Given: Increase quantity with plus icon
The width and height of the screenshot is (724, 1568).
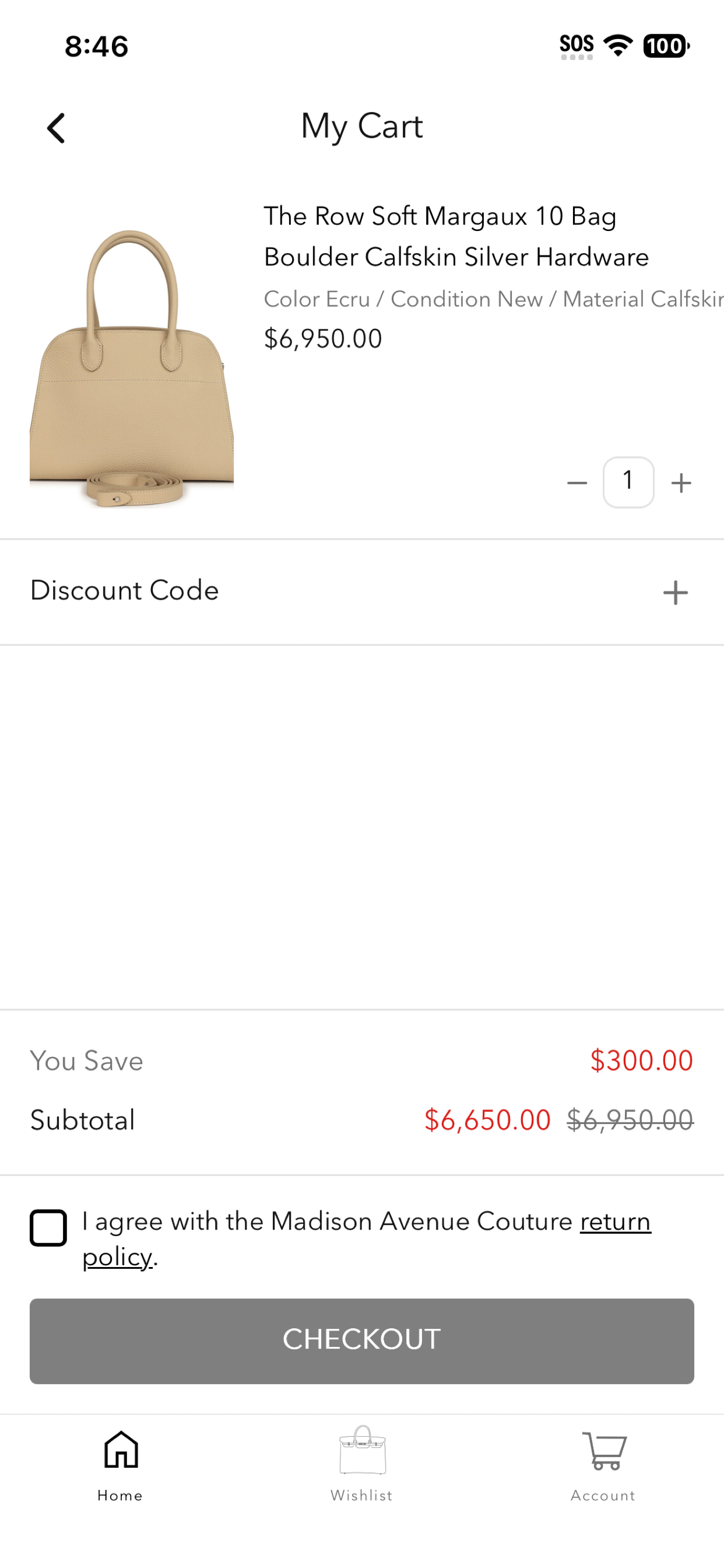Looking at the screenshot, I should pyautogui.click(x=681, y=484).
